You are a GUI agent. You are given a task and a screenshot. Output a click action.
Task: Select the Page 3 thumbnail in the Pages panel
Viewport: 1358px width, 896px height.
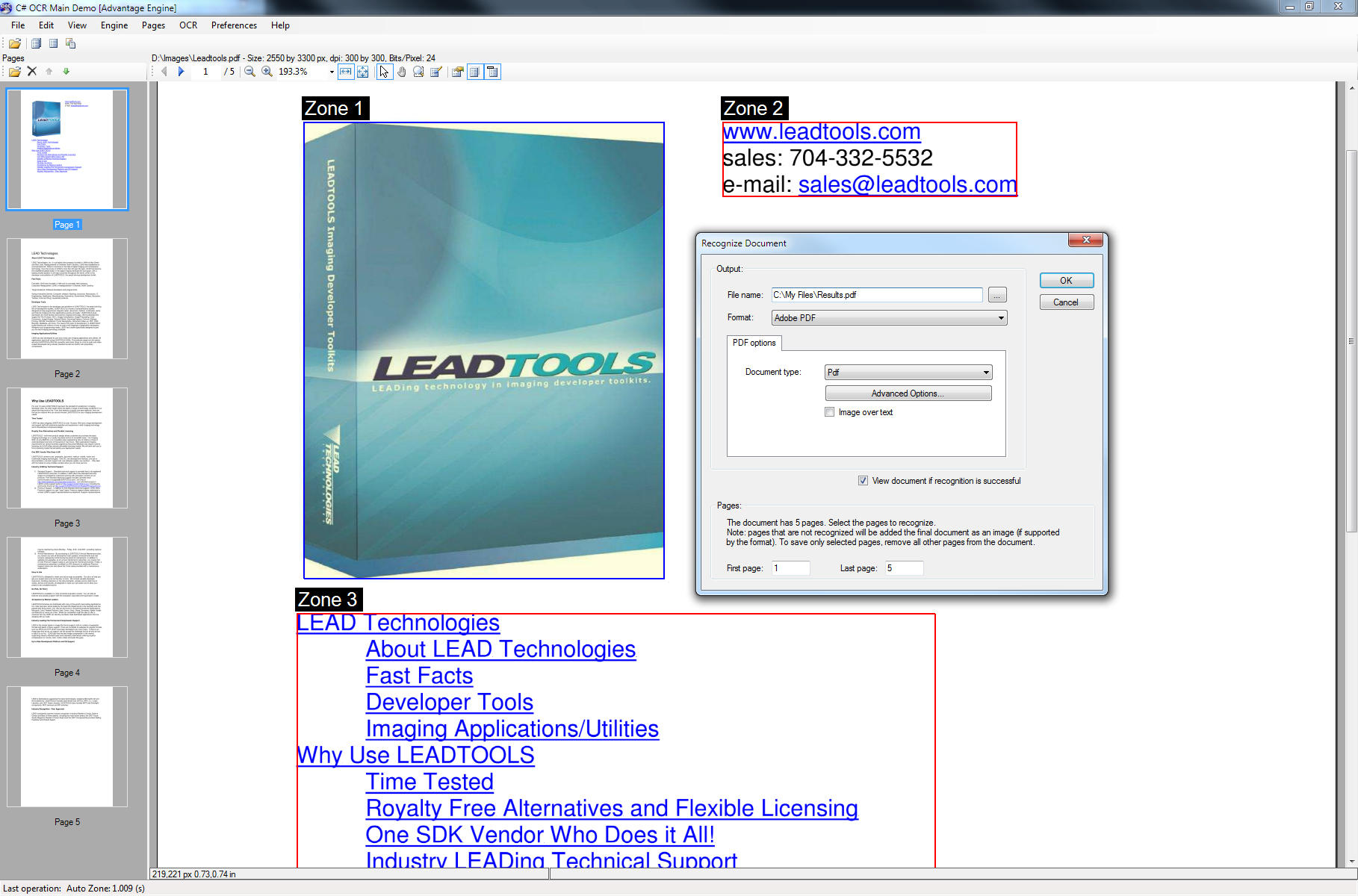click(x=66, y=448)
